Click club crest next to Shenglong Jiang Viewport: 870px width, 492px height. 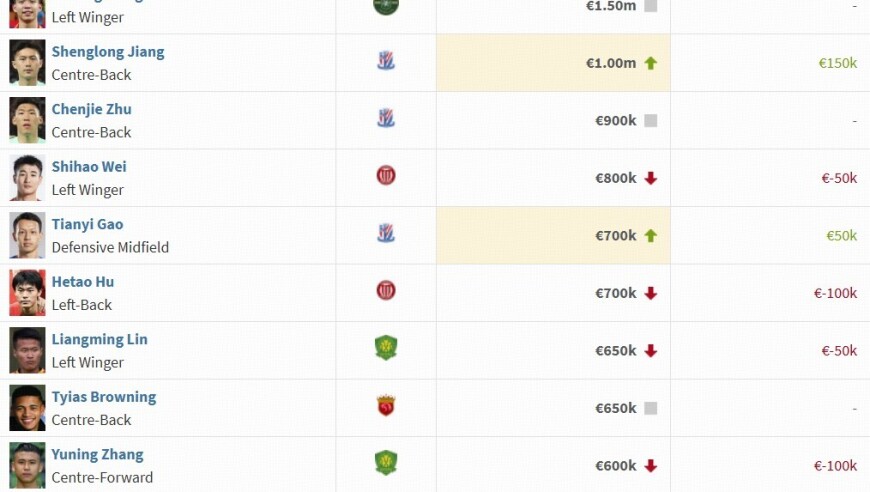tap(386, 61)
